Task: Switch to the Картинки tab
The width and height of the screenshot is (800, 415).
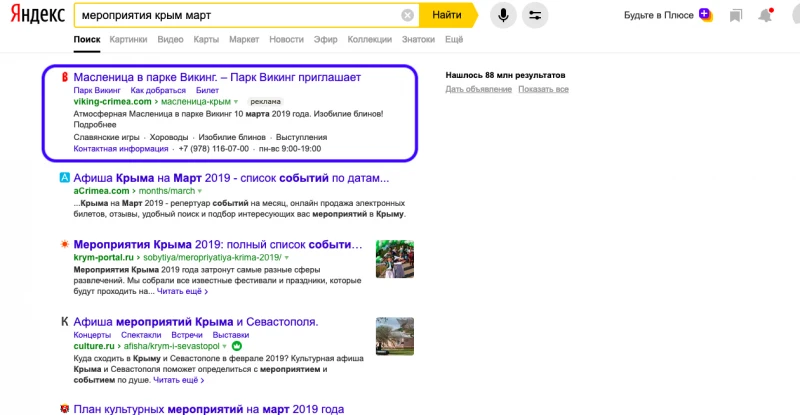Action: (x=128, y=39)
